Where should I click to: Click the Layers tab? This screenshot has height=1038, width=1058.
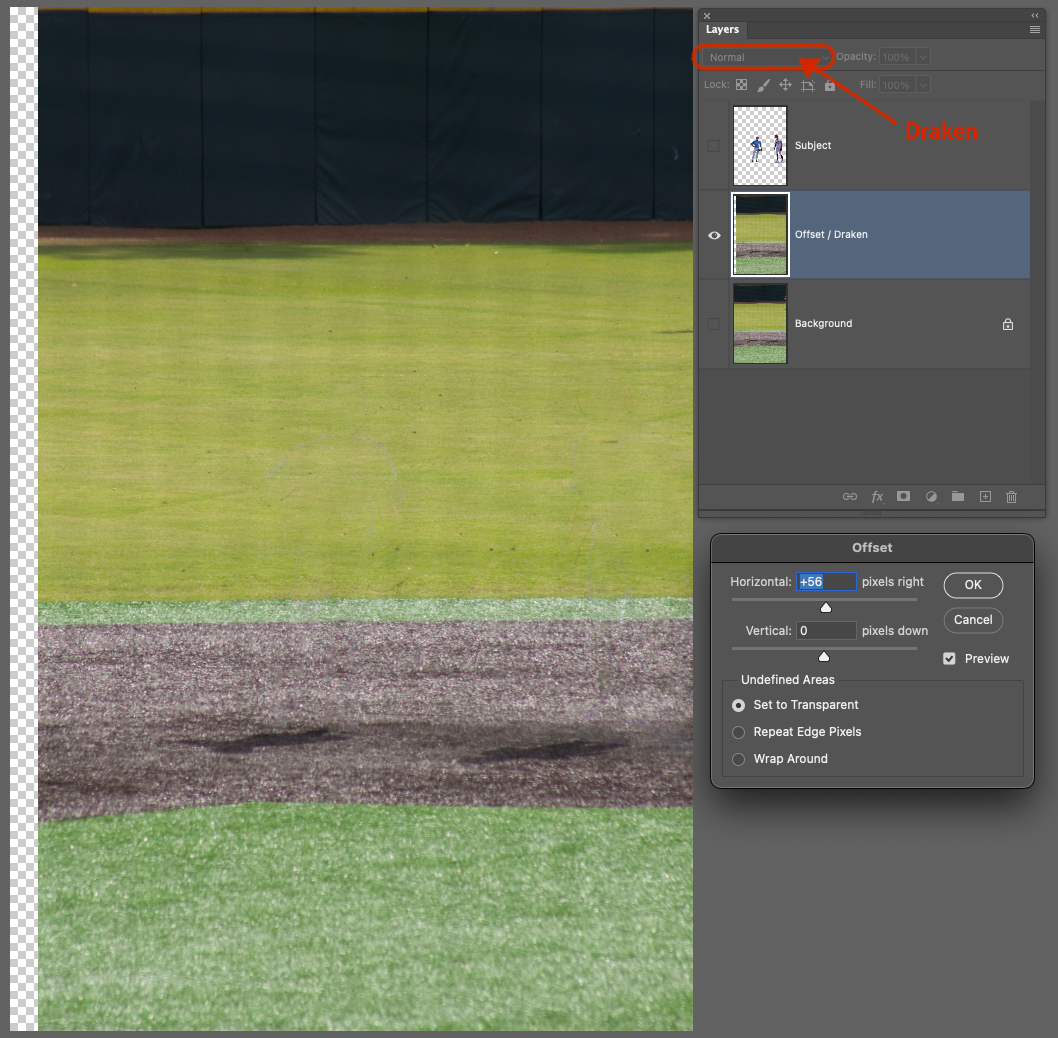(x=722, y=29)
